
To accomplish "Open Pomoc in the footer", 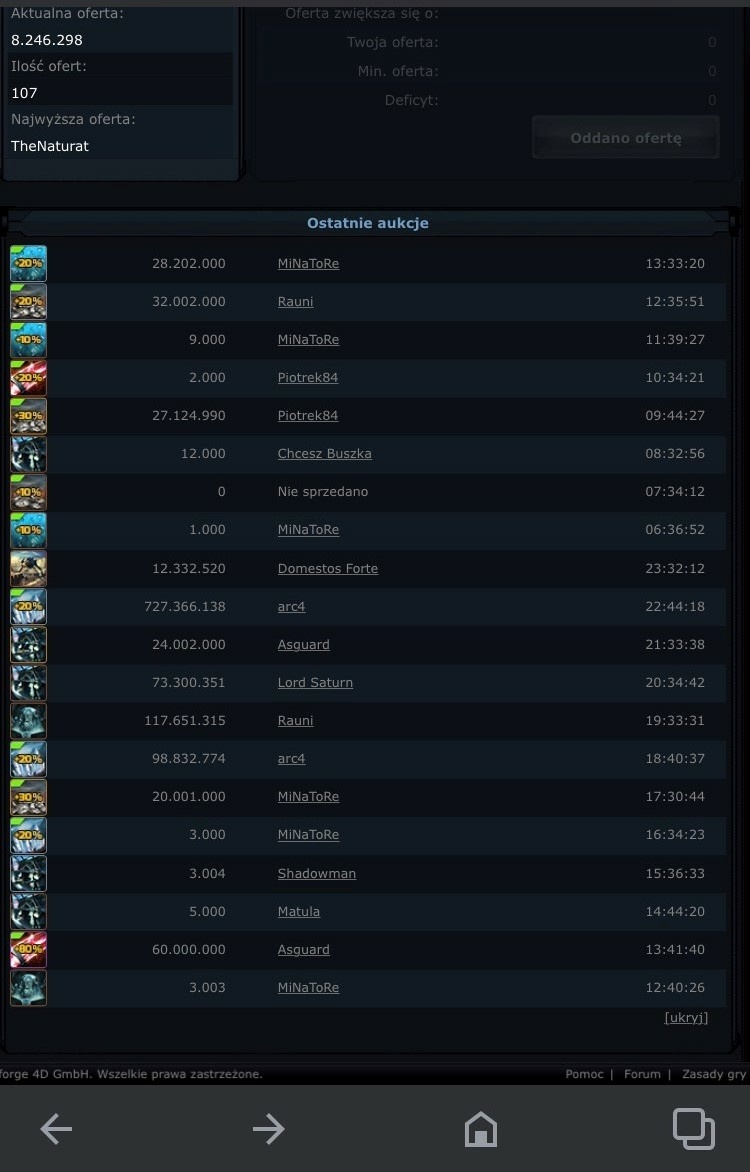I will [584, 1074].
